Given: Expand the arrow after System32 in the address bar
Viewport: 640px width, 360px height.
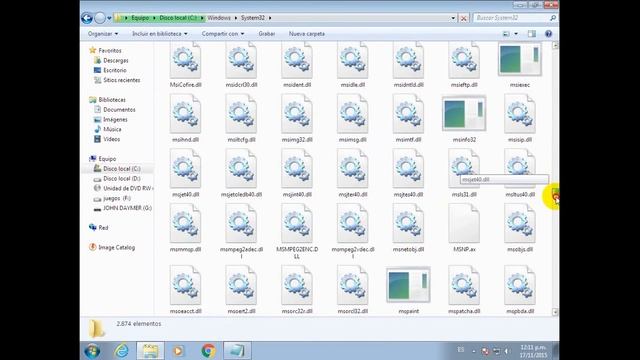Looking at the screenshot, I should click(270, 18).
